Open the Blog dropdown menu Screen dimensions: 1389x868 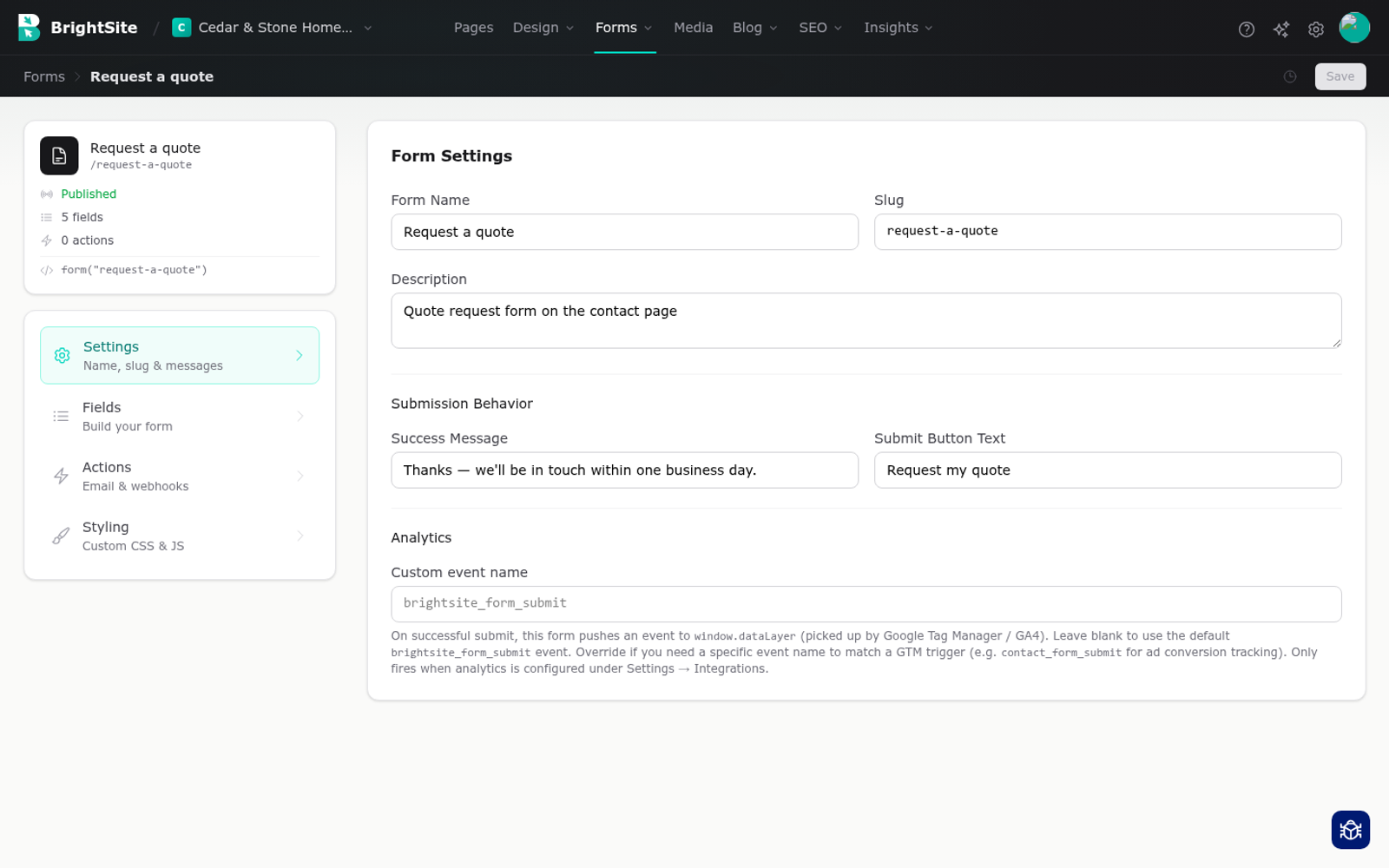pos(755,28)
